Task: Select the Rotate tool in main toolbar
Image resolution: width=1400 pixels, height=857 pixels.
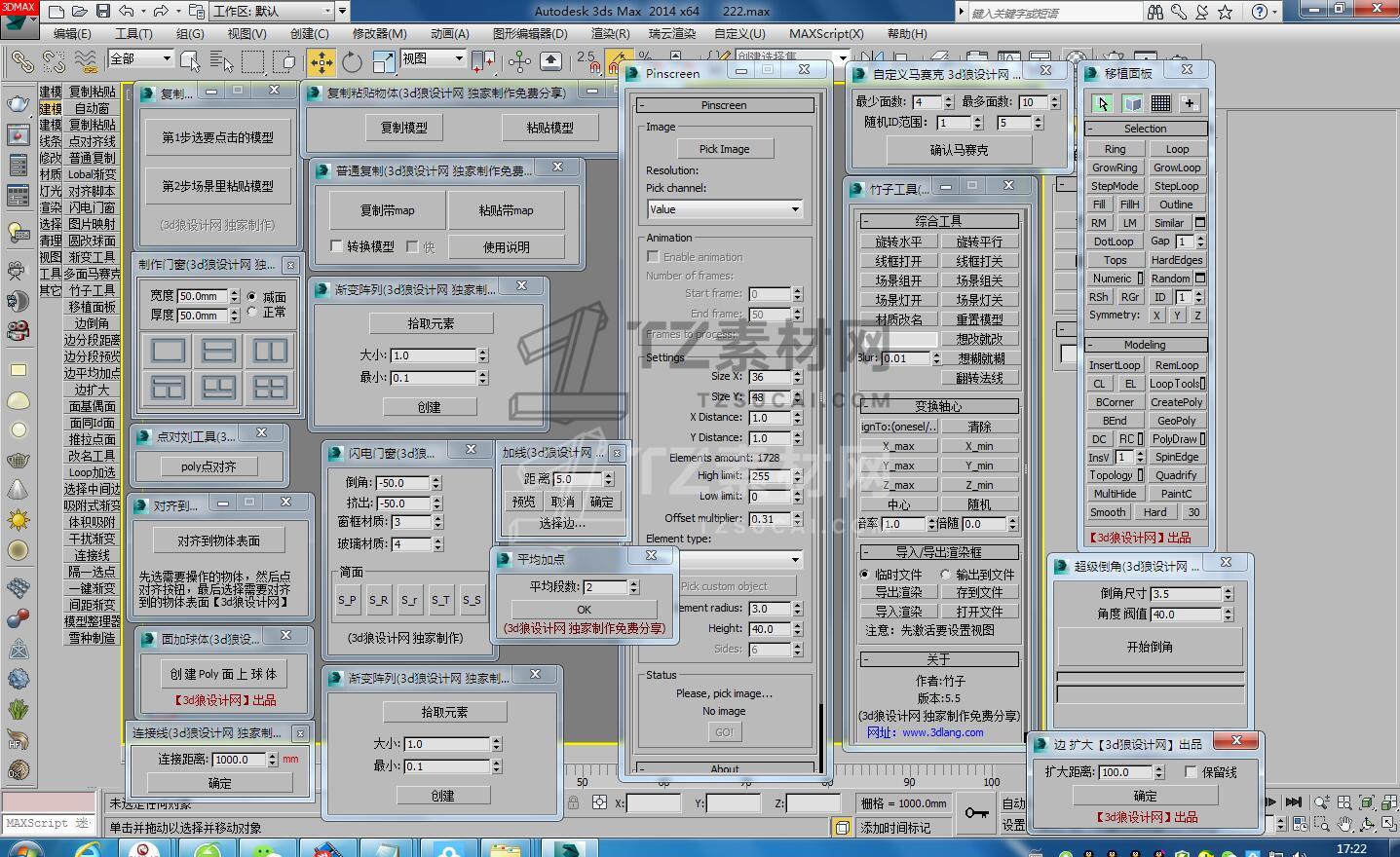Action: tap(352, 62)
